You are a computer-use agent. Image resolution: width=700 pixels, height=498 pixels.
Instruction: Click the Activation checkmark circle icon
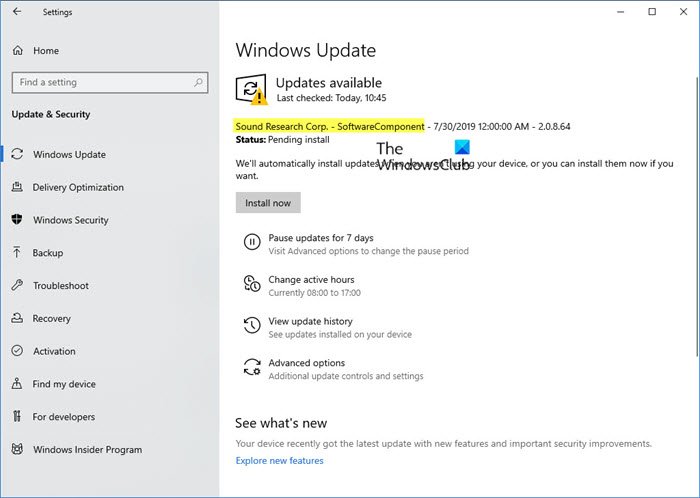(17, 350)
